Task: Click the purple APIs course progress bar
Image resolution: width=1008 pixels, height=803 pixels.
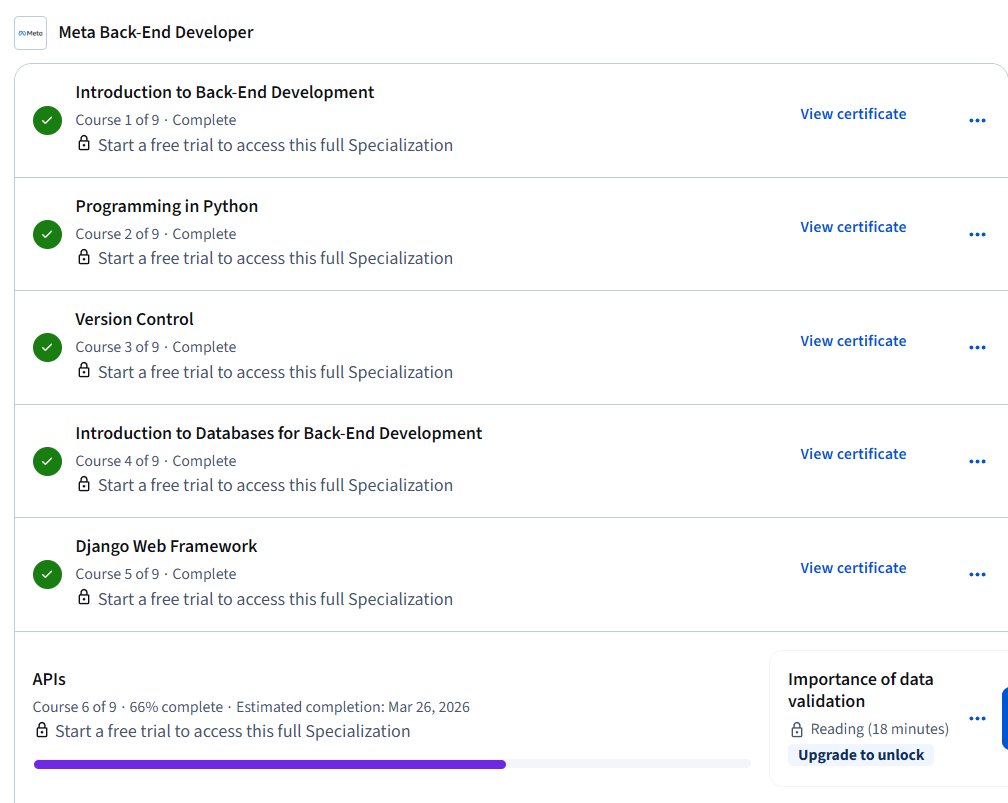Action: (x=269, y=764)
